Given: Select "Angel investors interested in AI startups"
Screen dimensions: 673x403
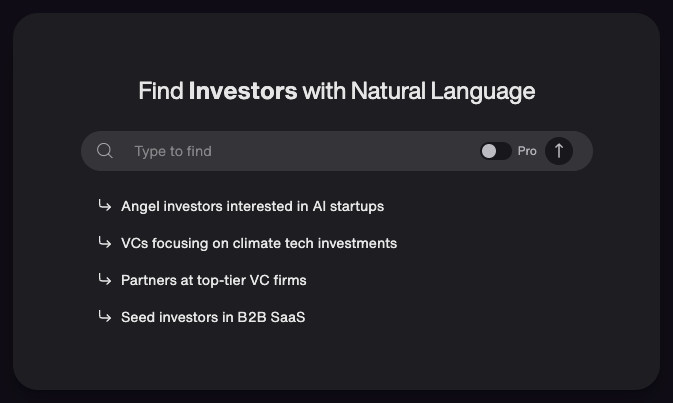Looking at the screenshot, I should [x=252, y=206].
